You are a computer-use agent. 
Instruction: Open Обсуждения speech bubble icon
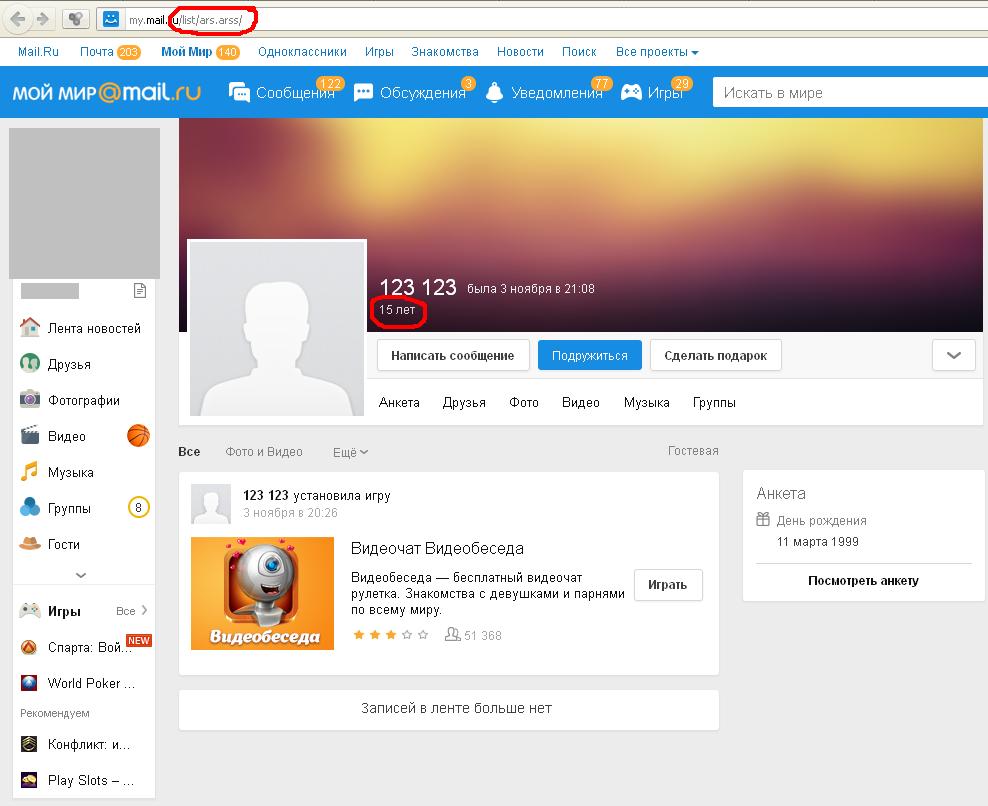(364, 93)
